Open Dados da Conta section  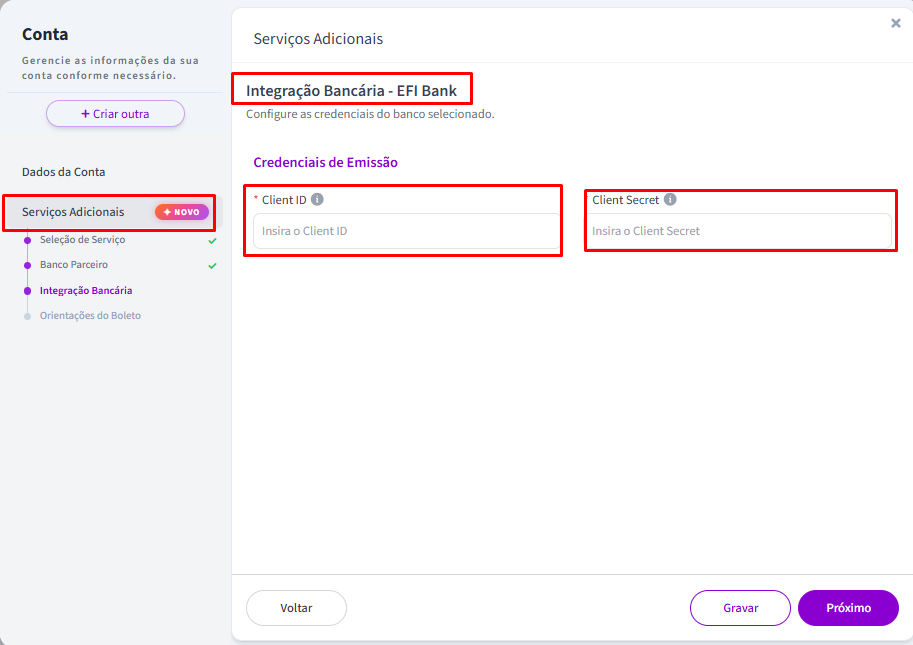pos(63,172)
